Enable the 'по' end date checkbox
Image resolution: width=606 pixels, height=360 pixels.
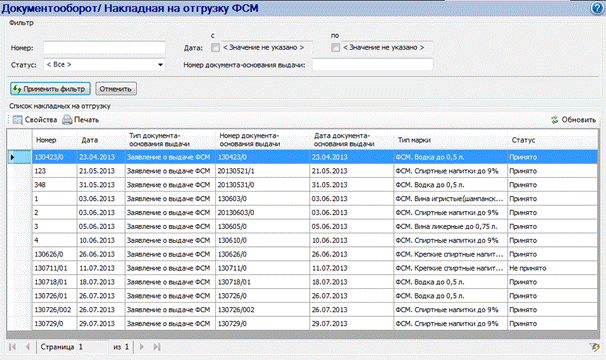335,48
